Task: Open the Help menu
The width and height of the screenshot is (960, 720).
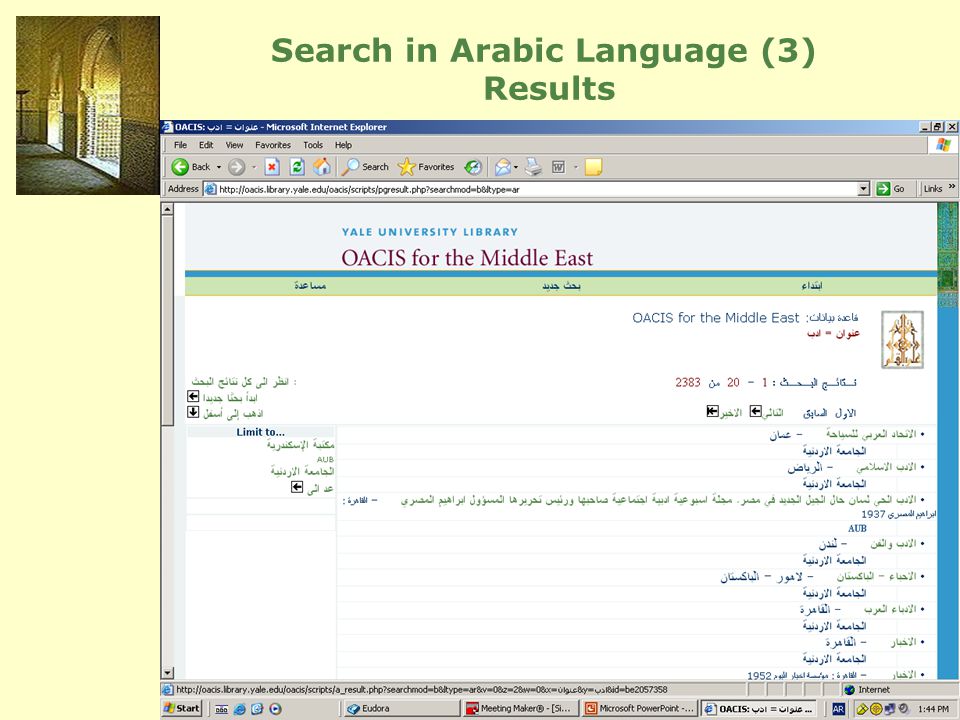Action: 343,145
